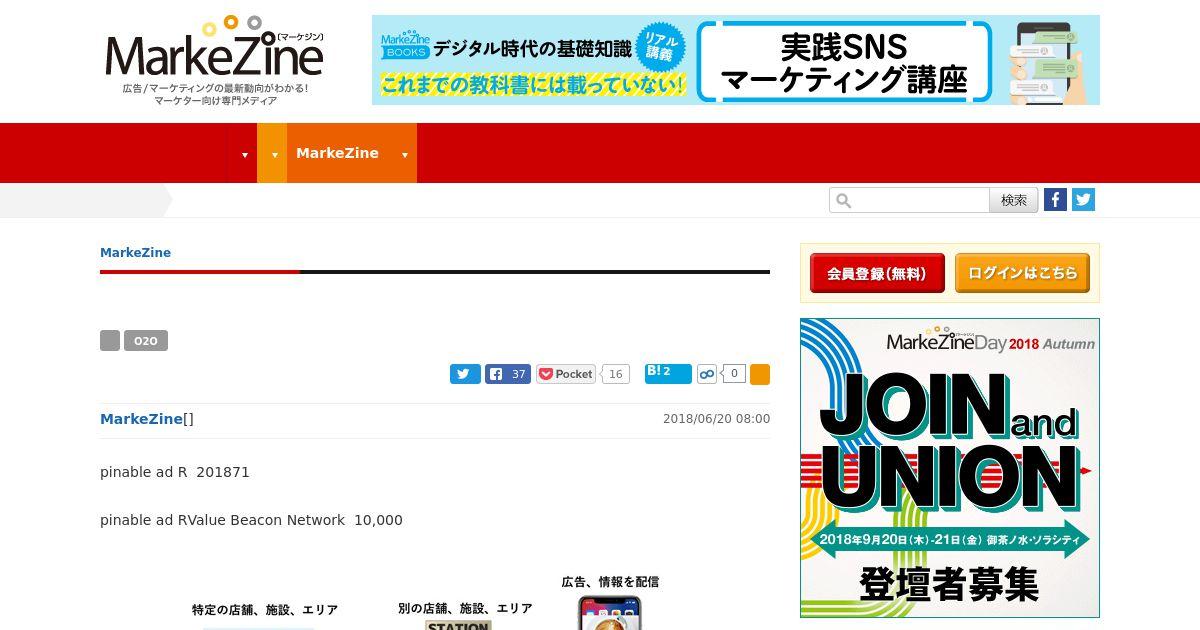Screen dimensions: 1200x630
Task: Focus the site search input field
Action: click(909, 200)
